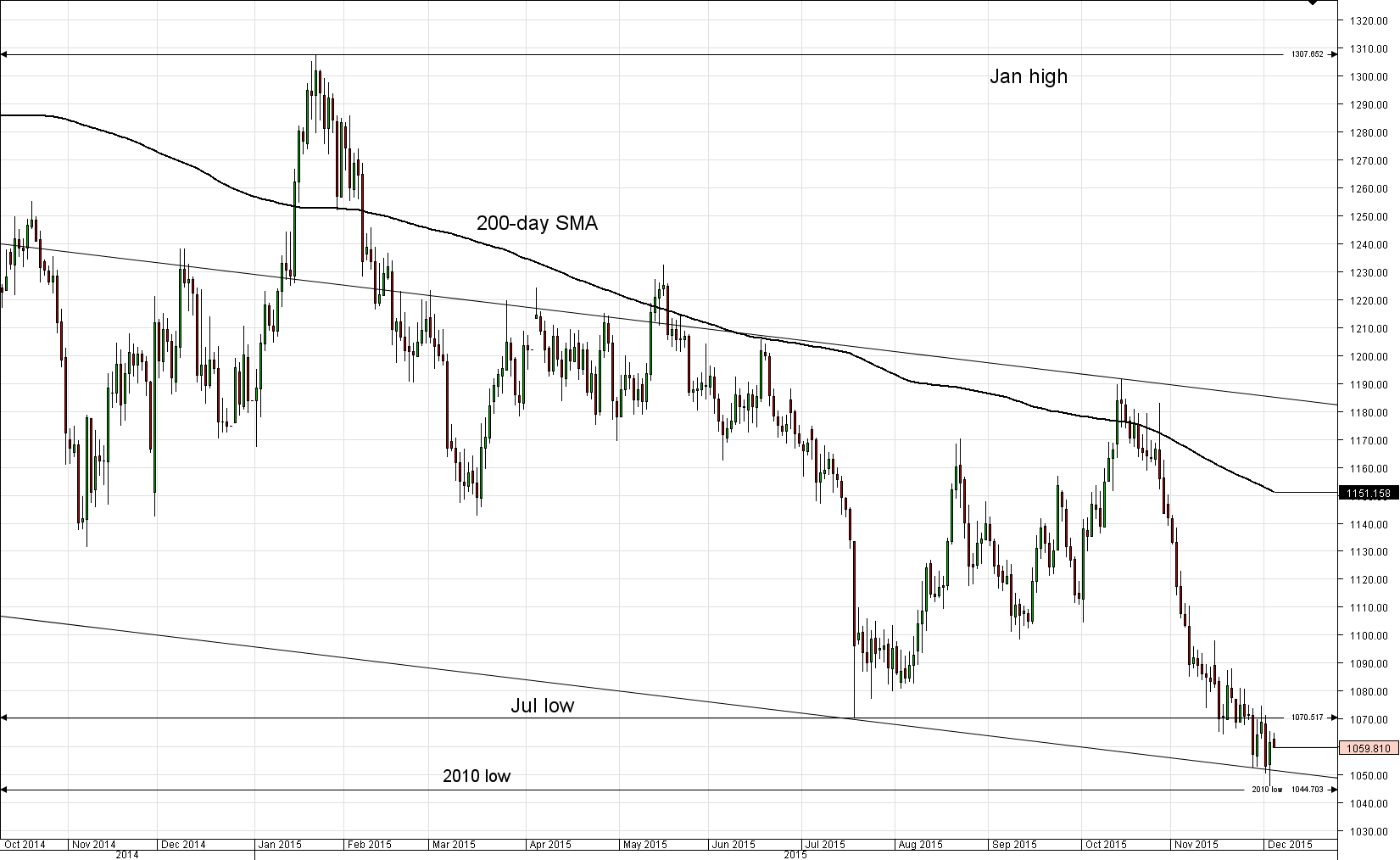Viewport: 1400px width, 860px height.
Task: Click the 'Oct 2015' date axis label
Action: (x=1106, y=845)
